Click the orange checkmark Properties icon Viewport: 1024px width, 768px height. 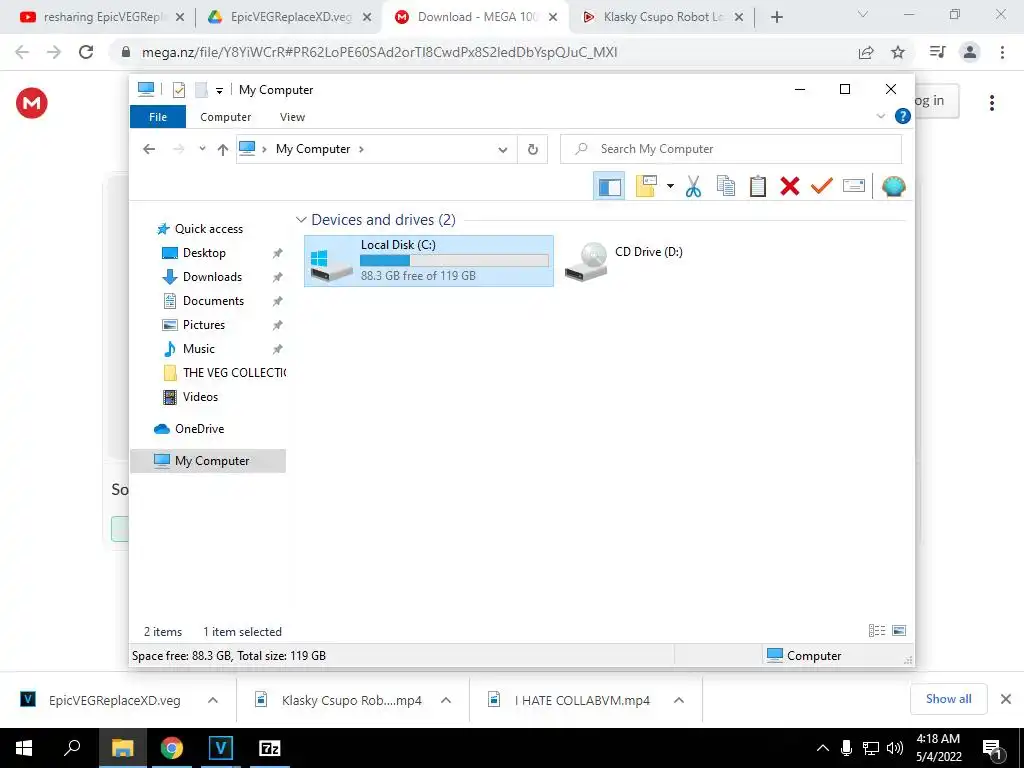(822, 186)
